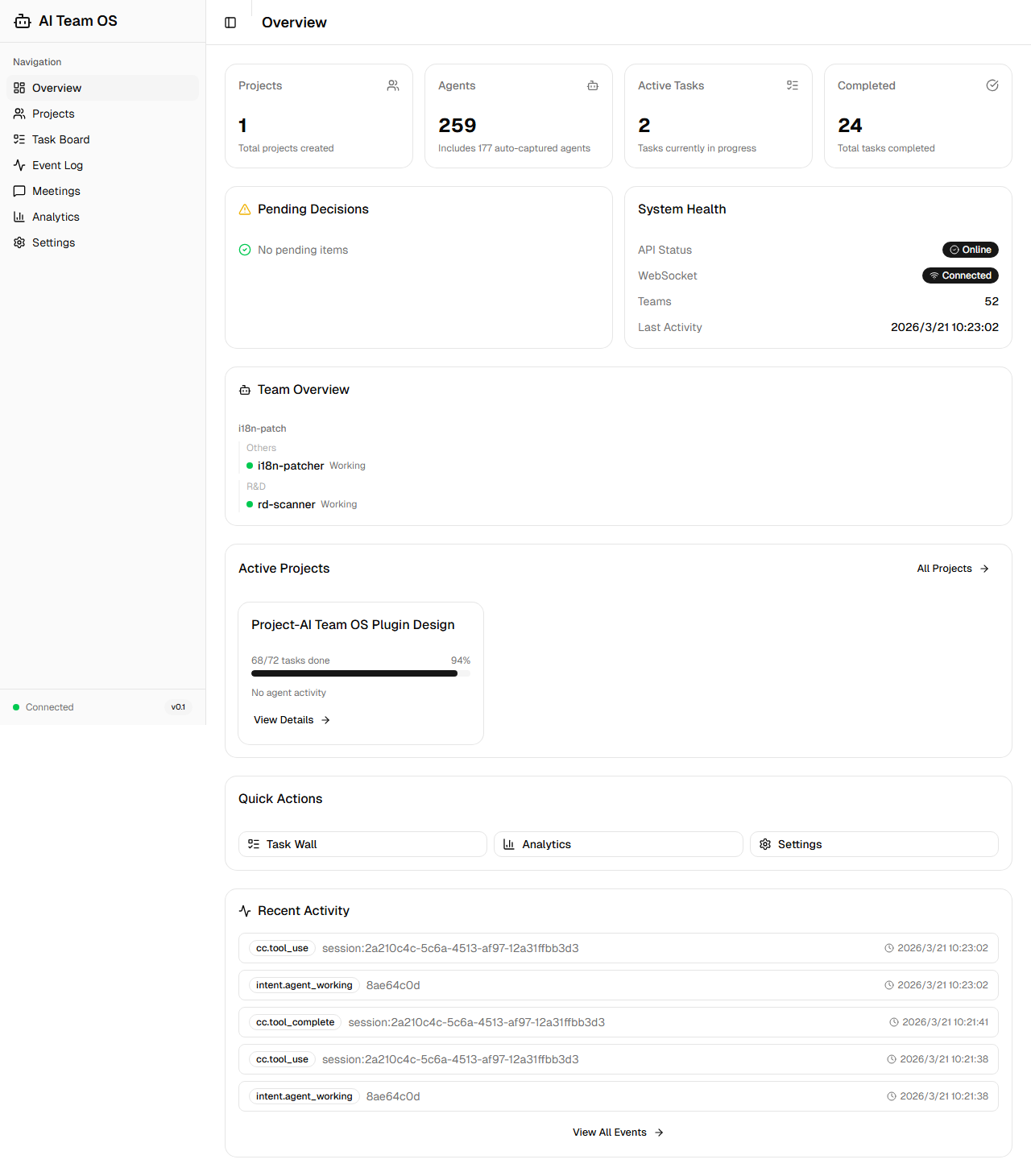1031x1176 pixels.
Task: Expand the i18n-patch team group
Action: 262,428
